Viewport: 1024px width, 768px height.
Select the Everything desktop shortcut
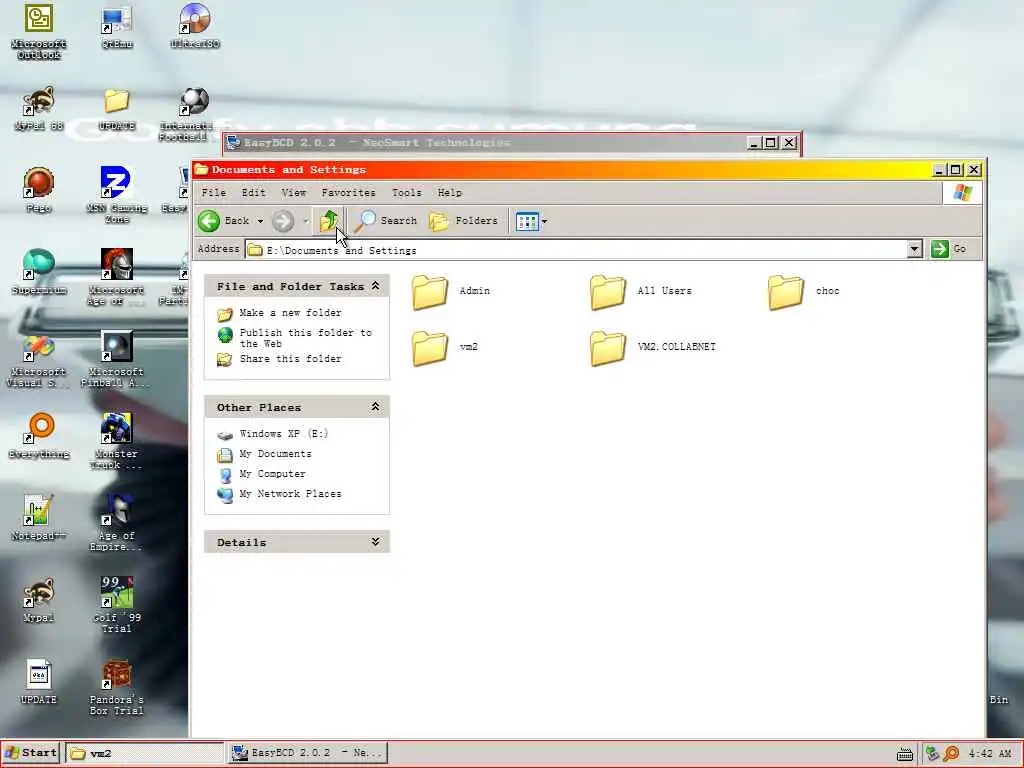tap(39, 438)
